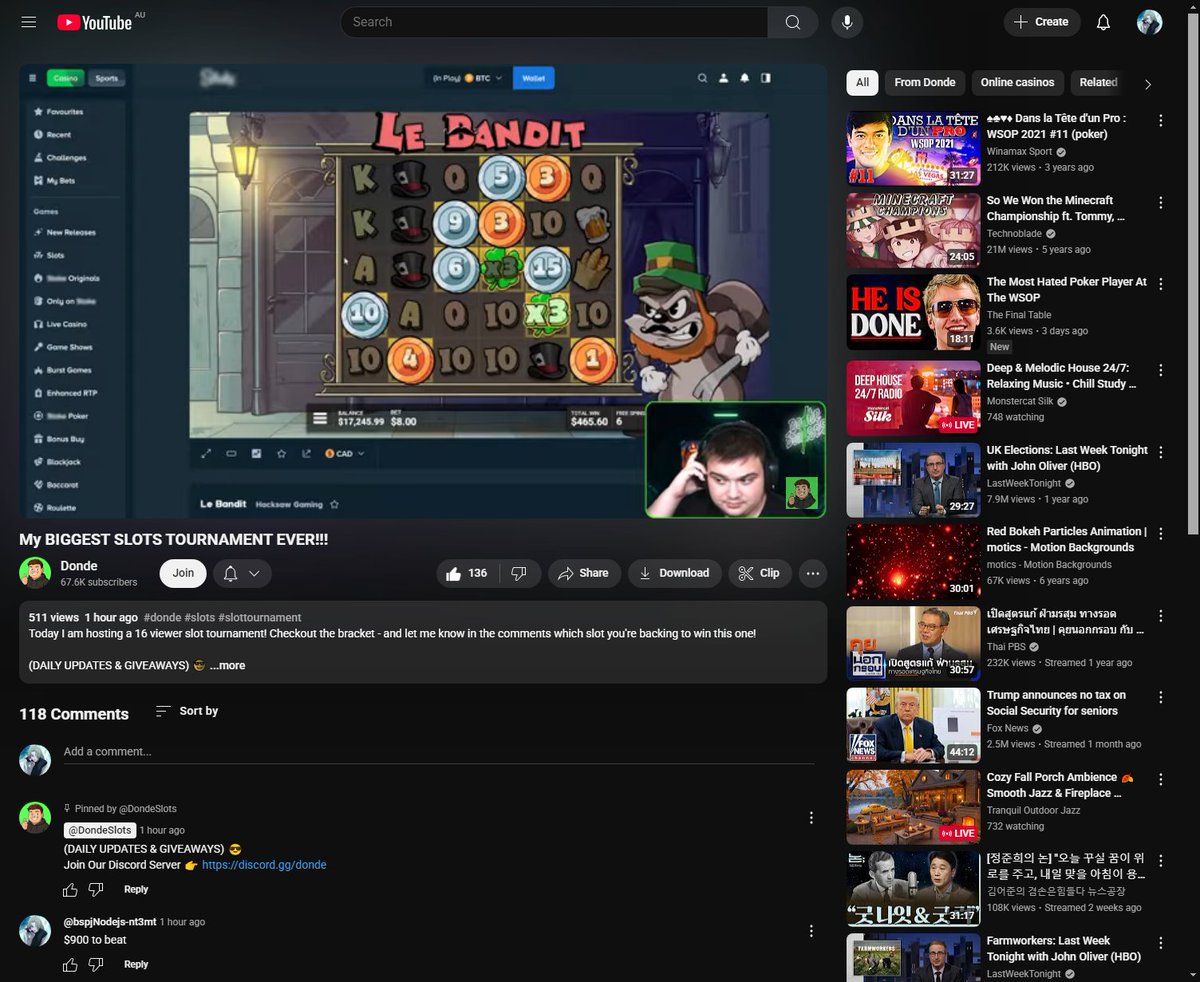
Task: Open options for Farmworkers Last Week Tonight
Action: coord(1160,942)
